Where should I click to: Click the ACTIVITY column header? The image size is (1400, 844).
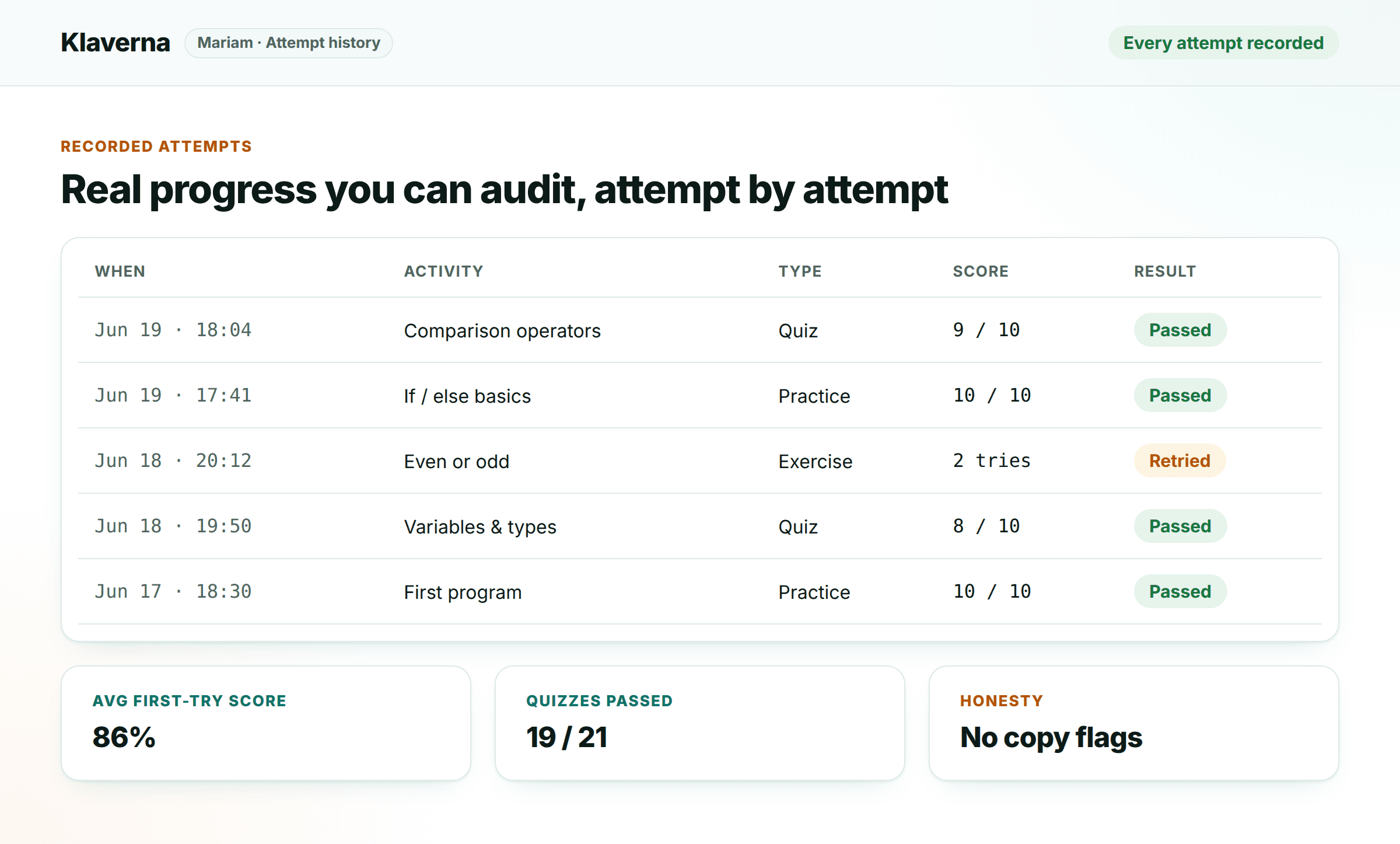point(444,271)
